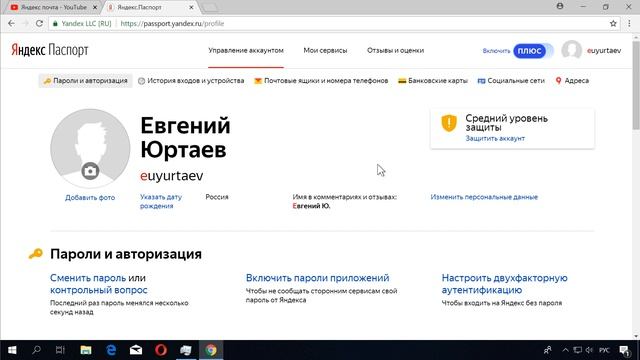
Task: Click контрольный вопрос link
Action: [x=99, y=290]
